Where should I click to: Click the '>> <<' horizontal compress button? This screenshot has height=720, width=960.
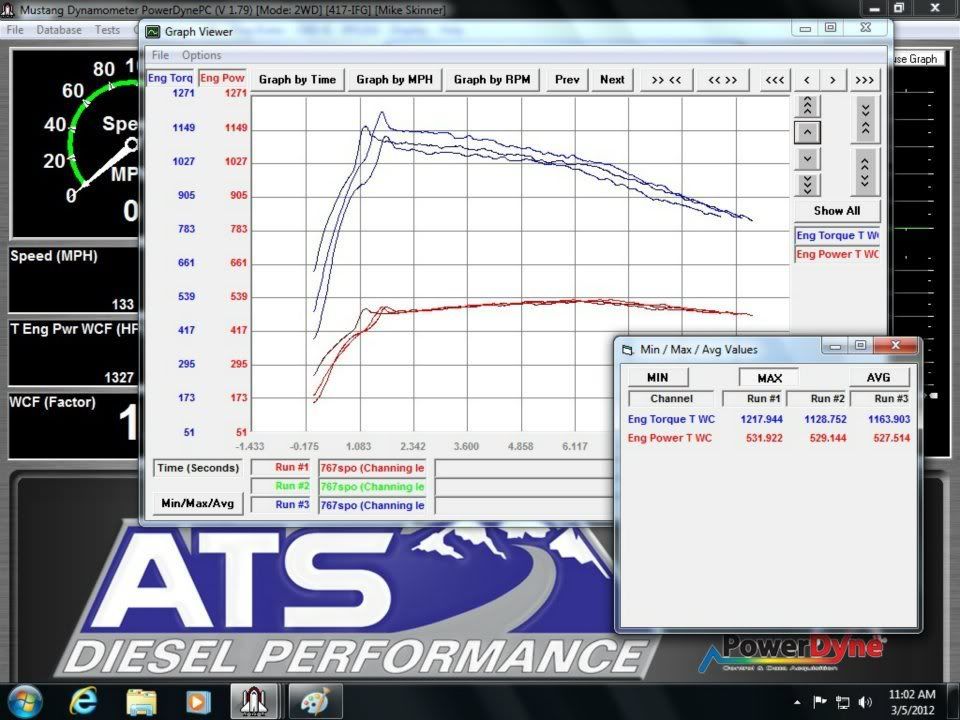click(x=666, y=80)
